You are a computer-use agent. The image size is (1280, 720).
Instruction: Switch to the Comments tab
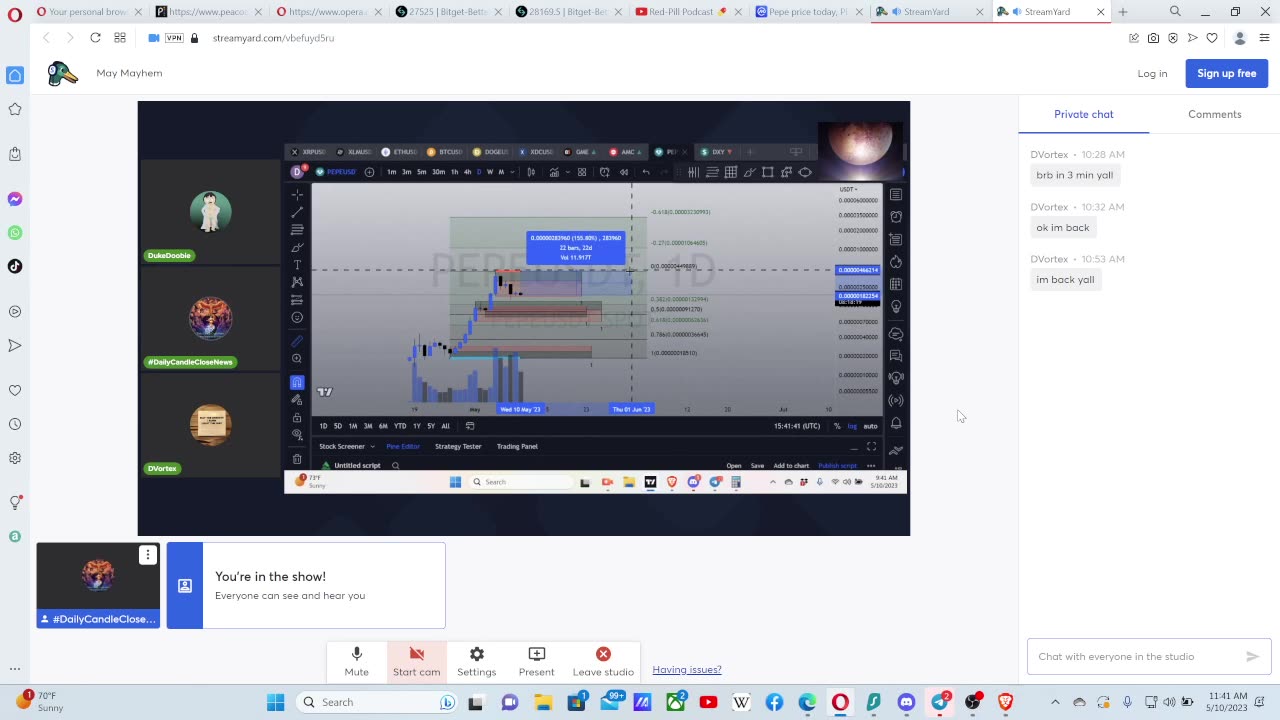[x=1214, y=114]
